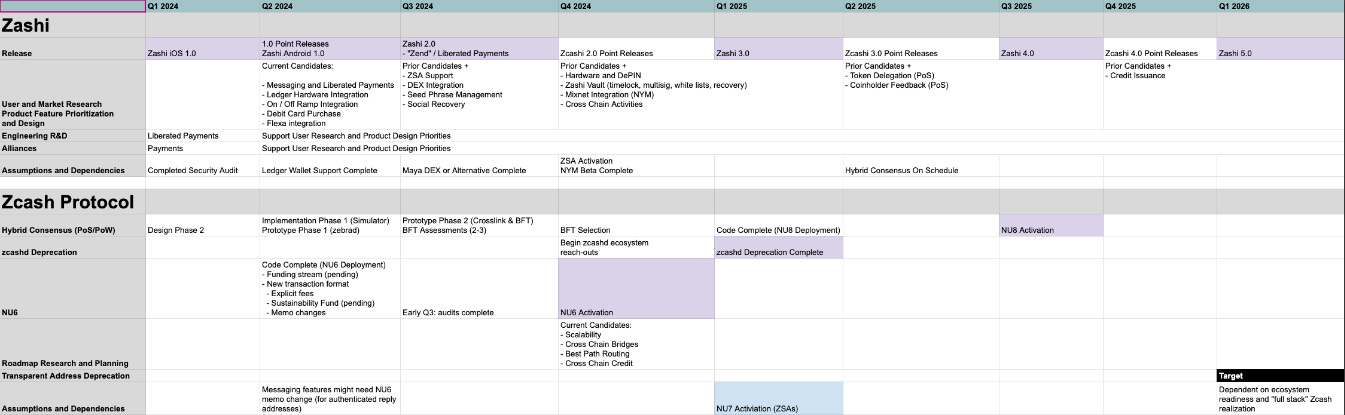Click the Completed Security Audit cell

point(202,165)
